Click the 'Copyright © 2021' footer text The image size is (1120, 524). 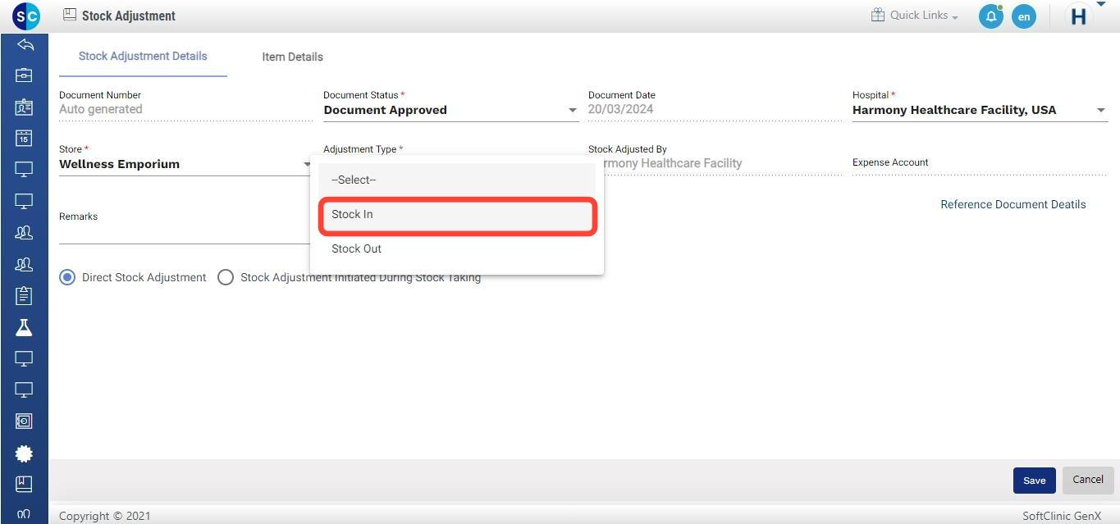[105, 515]
